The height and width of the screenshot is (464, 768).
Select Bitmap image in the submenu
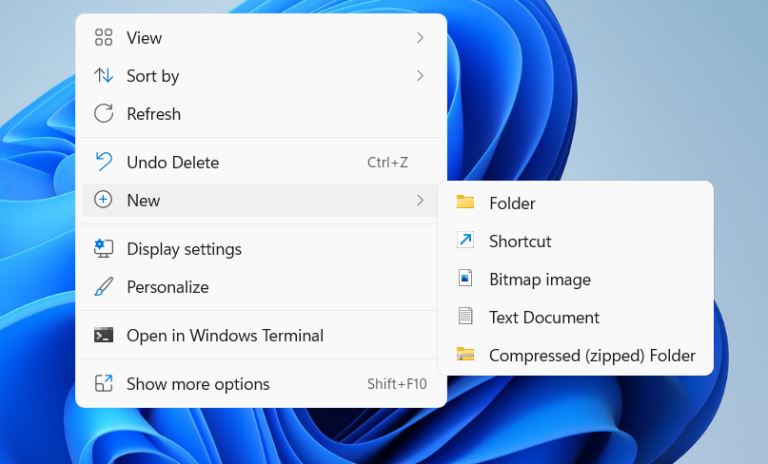point(576,279)
